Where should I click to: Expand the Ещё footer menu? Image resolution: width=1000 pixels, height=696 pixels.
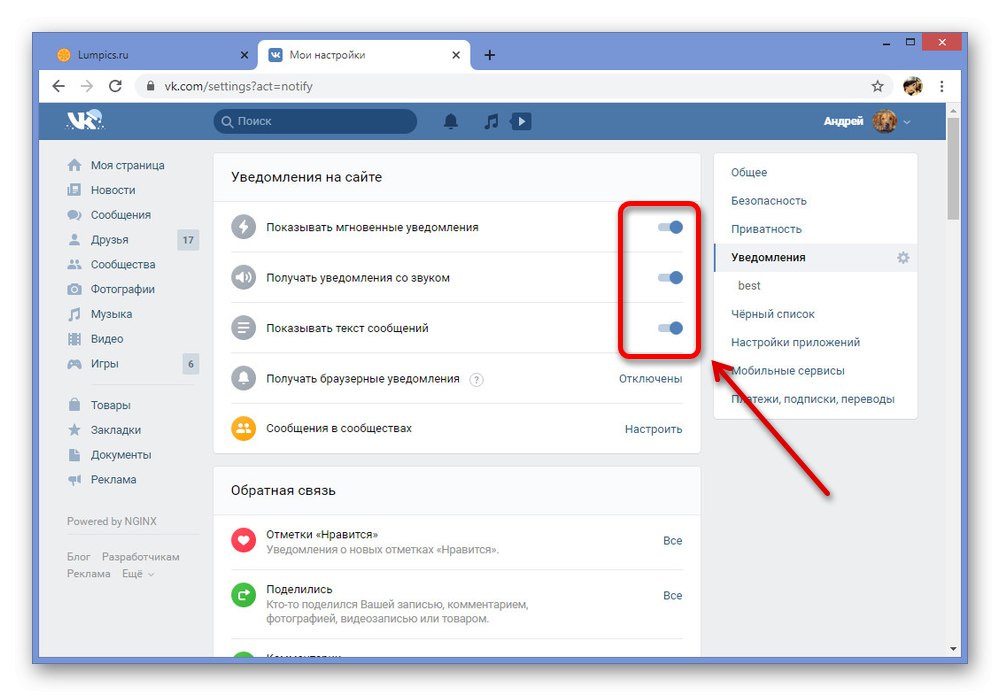(x=138, y=574)
